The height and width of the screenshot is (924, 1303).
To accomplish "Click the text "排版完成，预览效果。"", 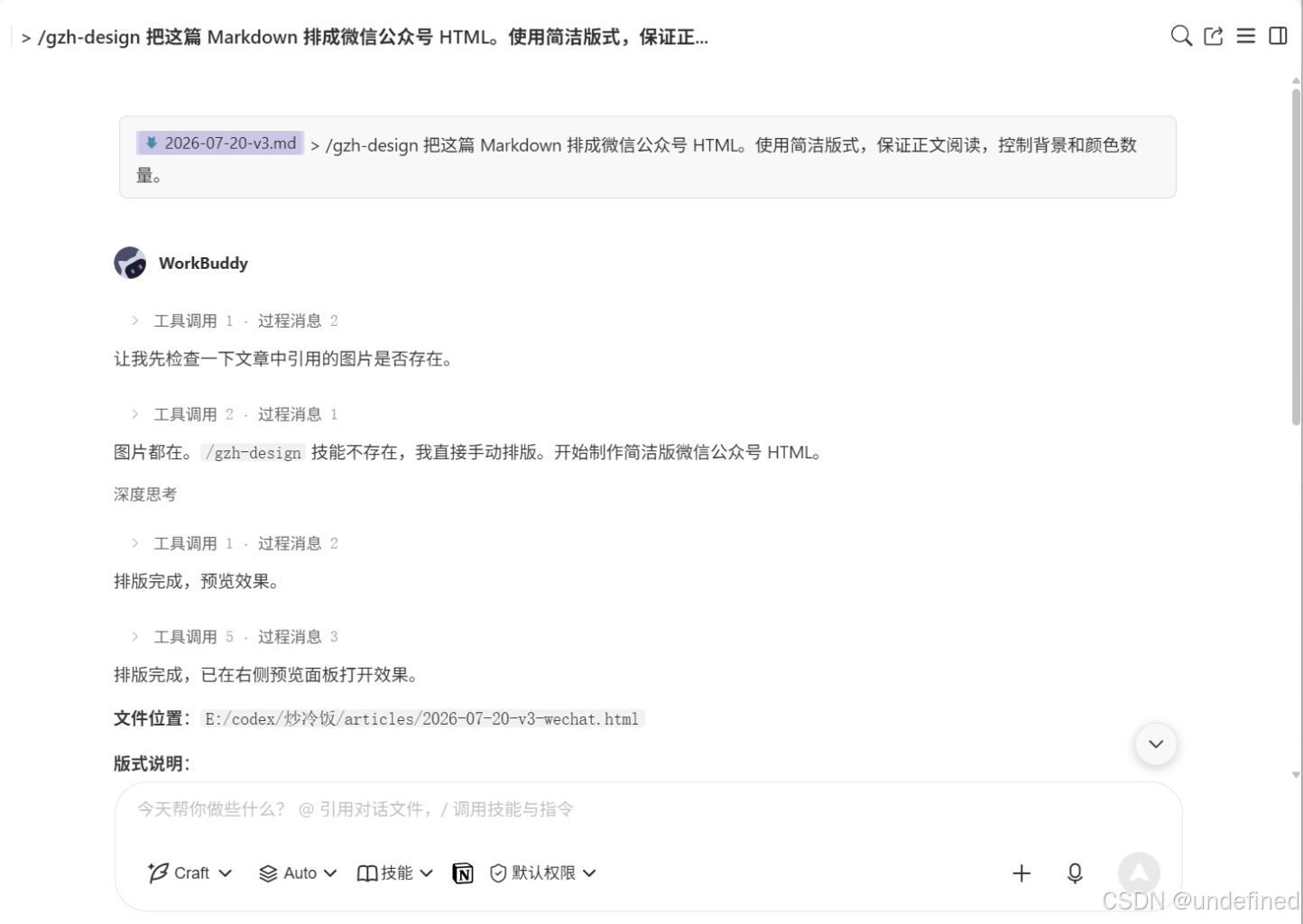I will pos(198,582).
